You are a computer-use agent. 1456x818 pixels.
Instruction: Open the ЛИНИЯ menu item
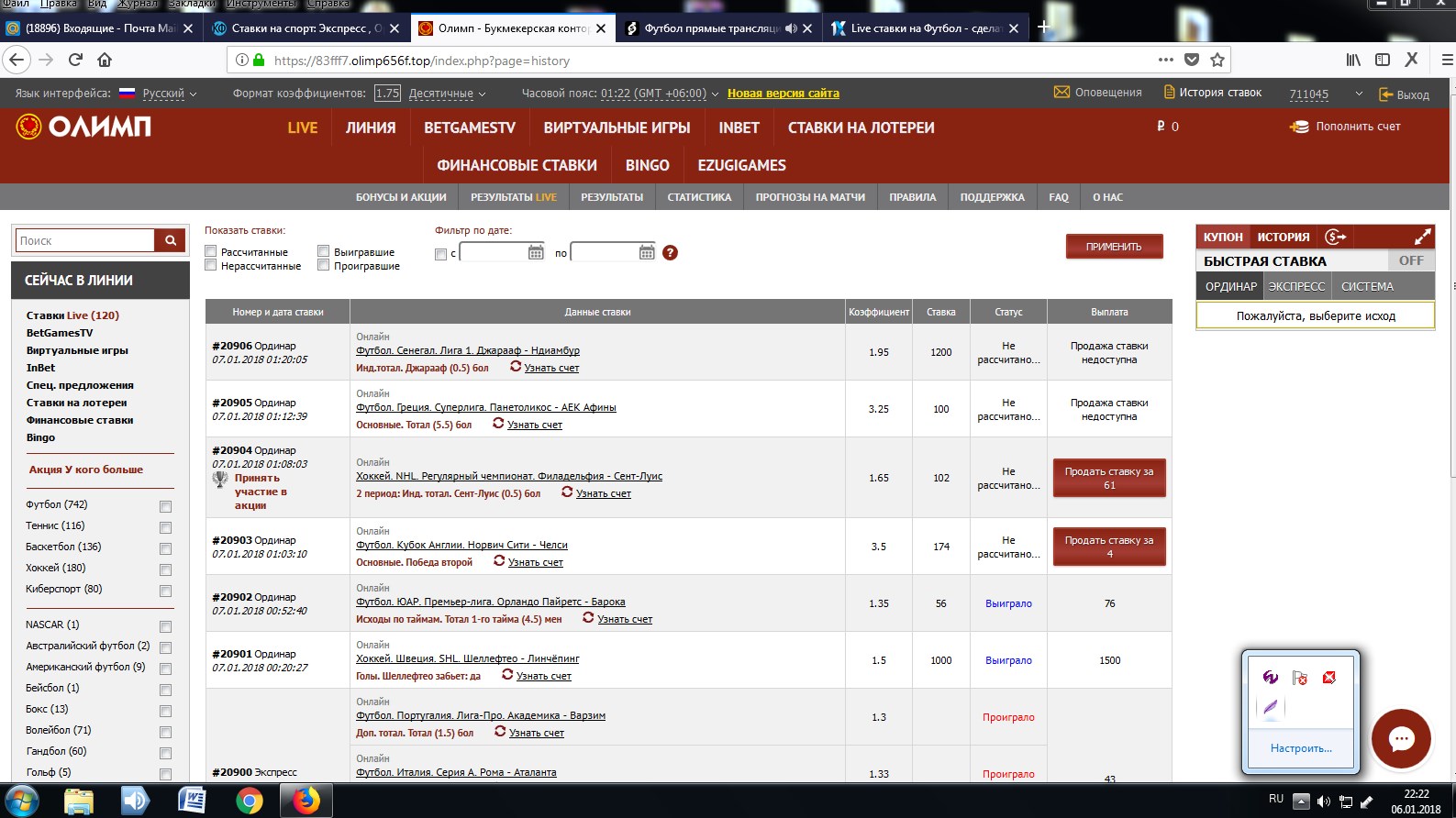(x=371, y=127)
